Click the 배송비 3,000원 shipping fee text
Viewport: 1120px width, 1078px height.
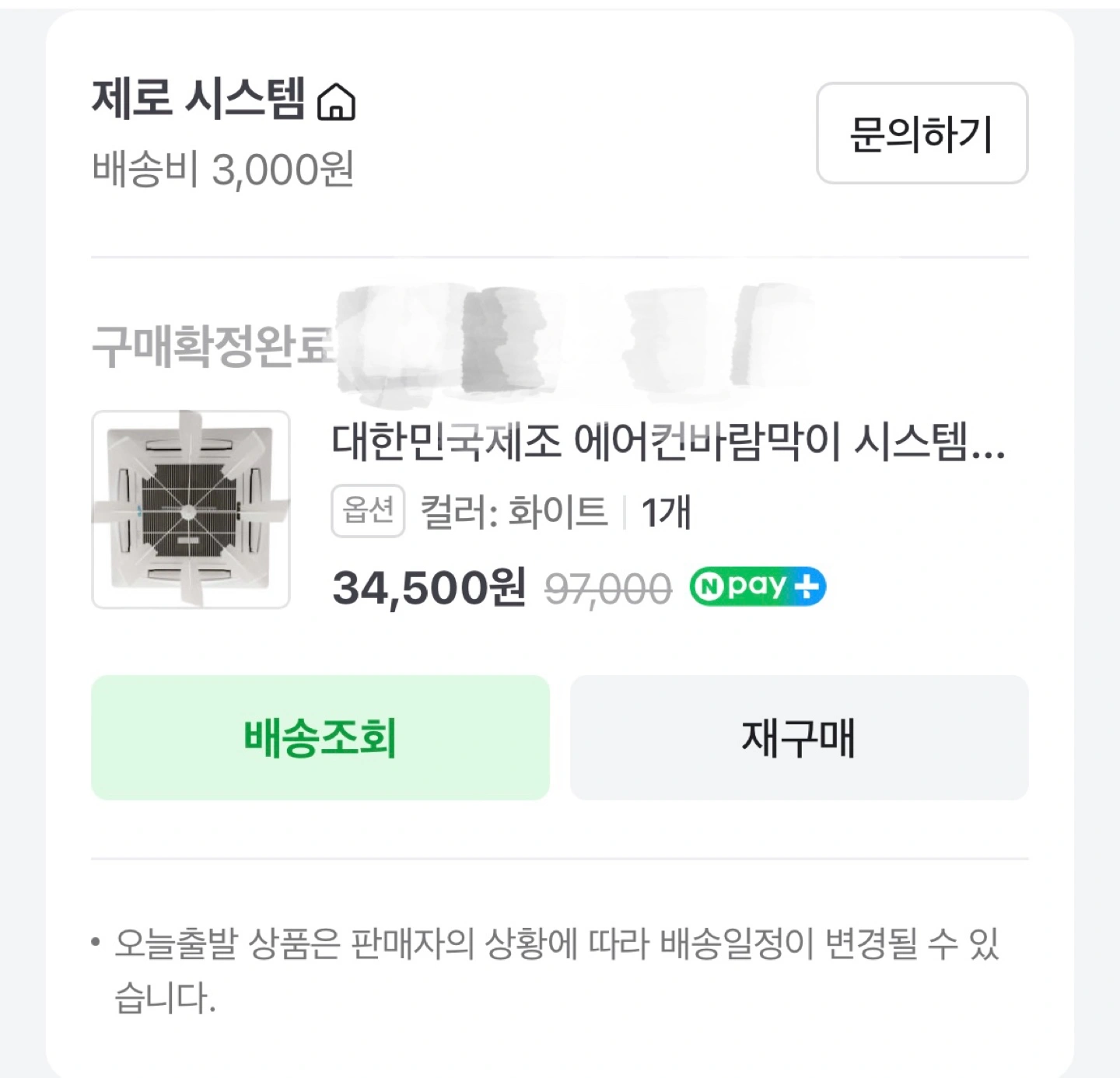[x=222, y=169]
